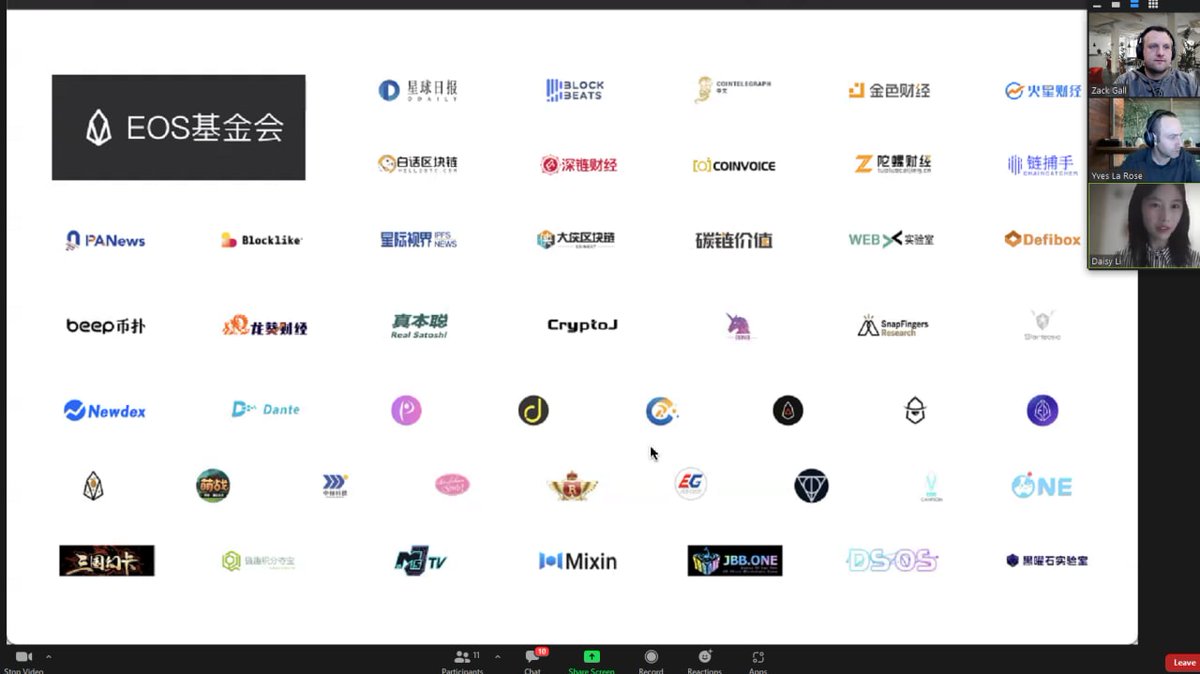Click the Dante logo
Screen dimensions: 1200x674
265,409
